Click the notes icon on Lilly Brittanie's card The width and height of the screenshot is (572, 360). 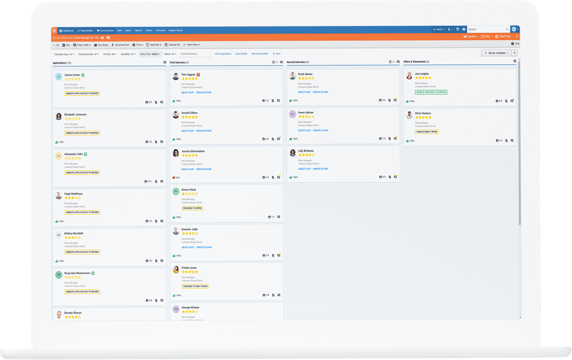(395, 177)
